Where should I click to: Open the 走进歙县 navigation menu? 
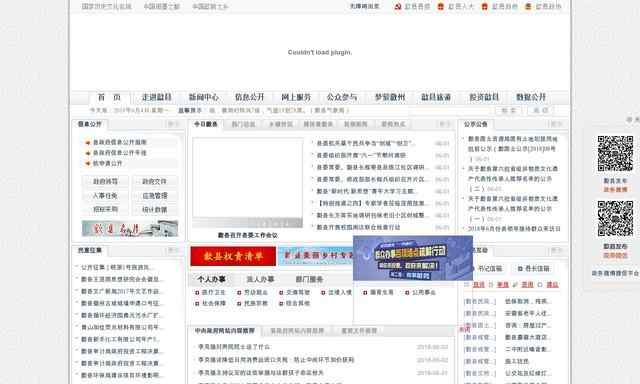click(156, 97)
